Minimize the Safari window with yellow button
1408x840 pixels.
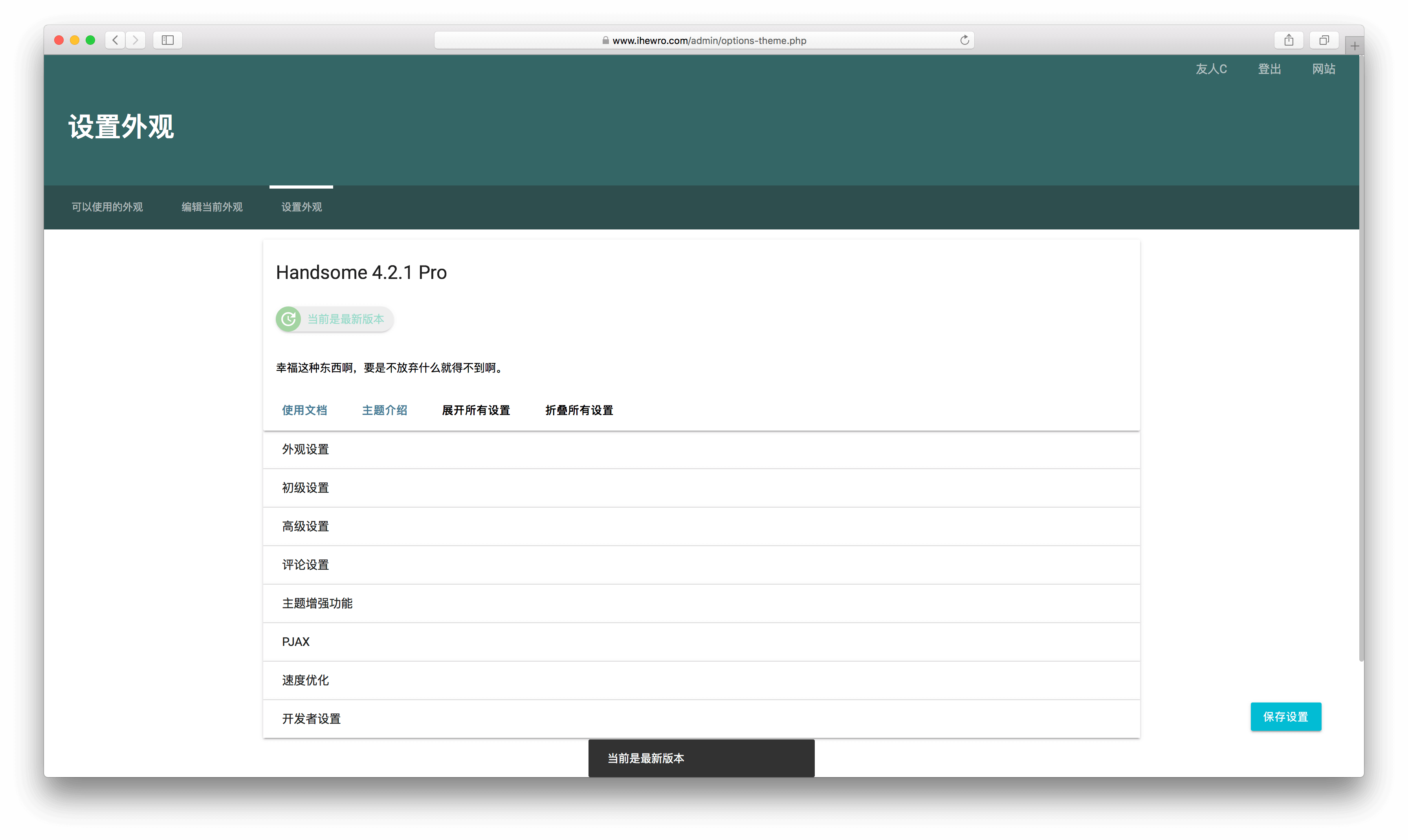pos(75,40)
